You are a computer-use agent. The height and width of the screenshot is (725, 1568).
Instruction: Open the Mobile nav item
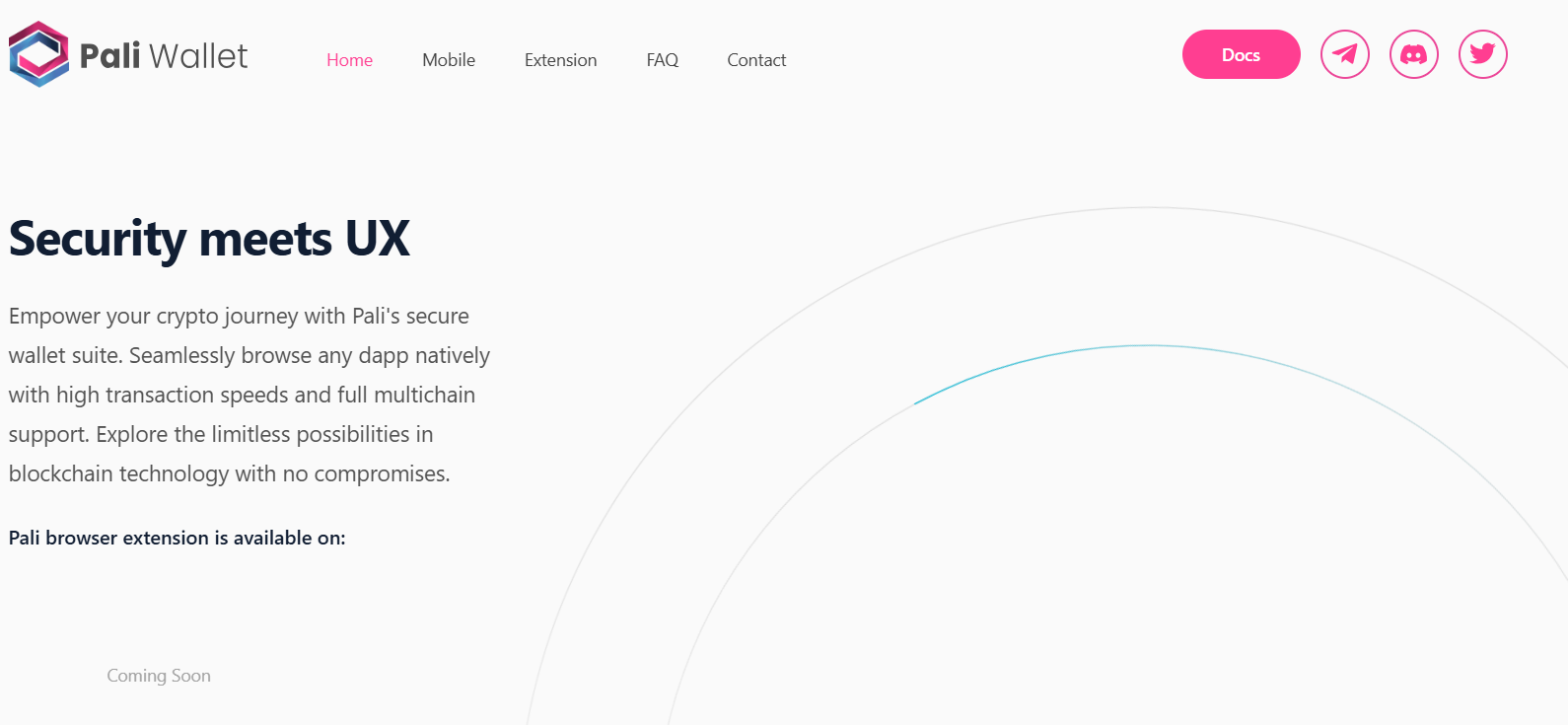(x=449, y=60)
